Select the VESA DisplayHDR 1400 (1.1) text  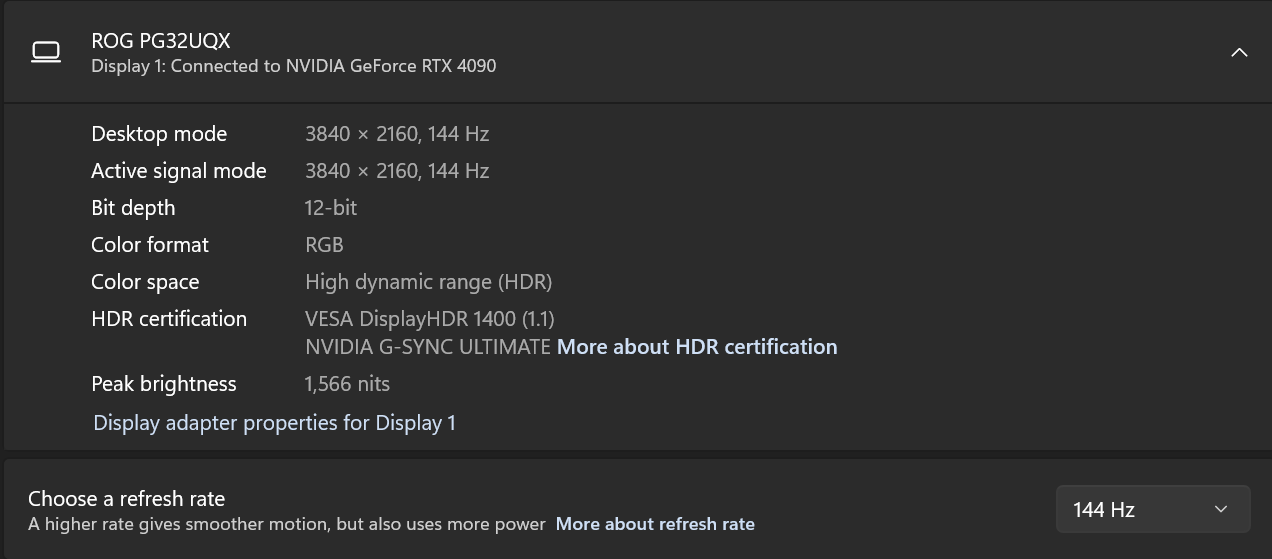click(429, 319)
